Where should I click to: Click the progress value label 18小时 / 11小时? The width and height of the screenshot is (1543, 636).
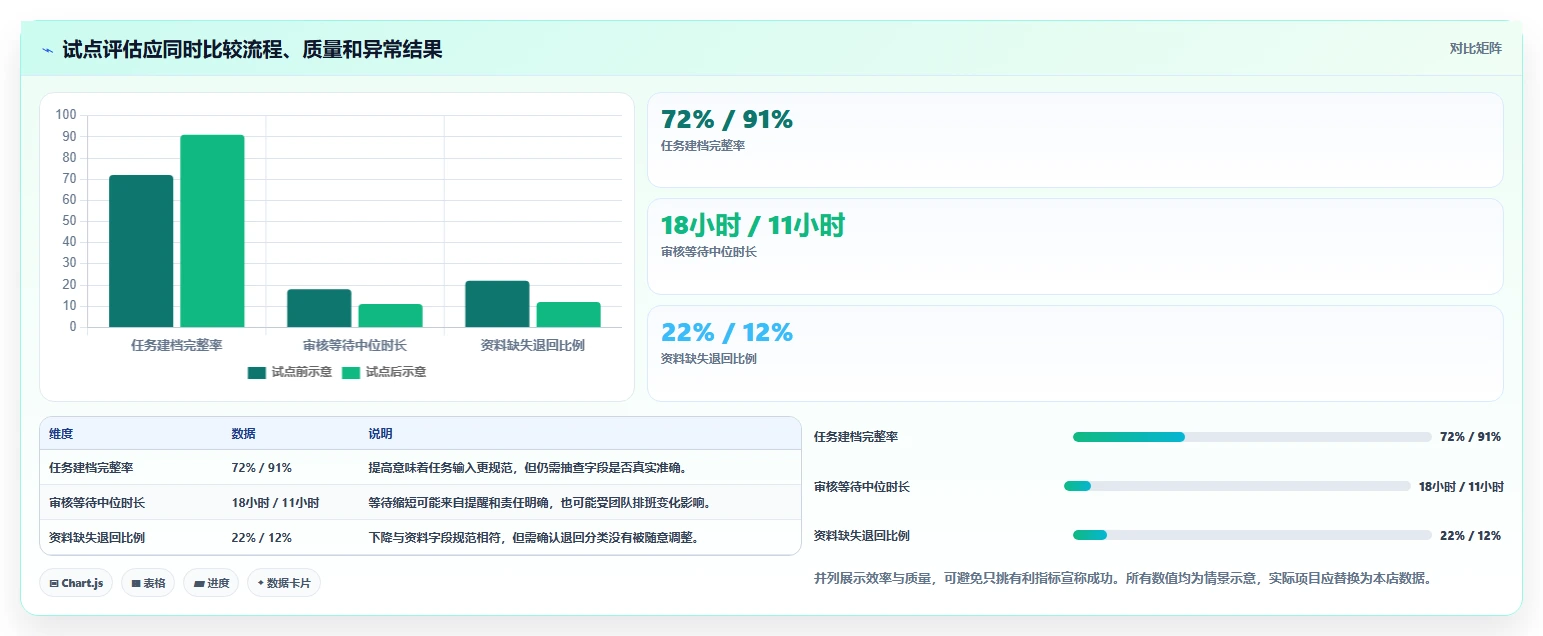[1461, 486]
